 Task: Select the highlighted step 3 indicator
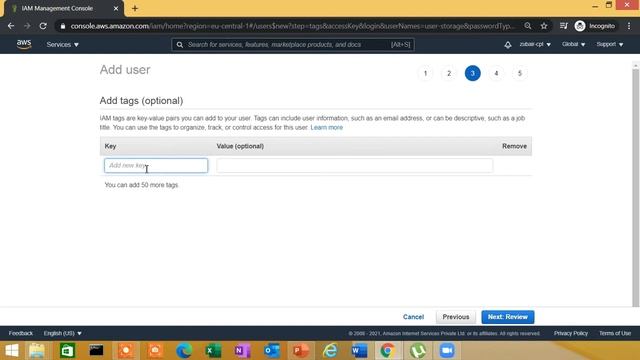point(472,73)
